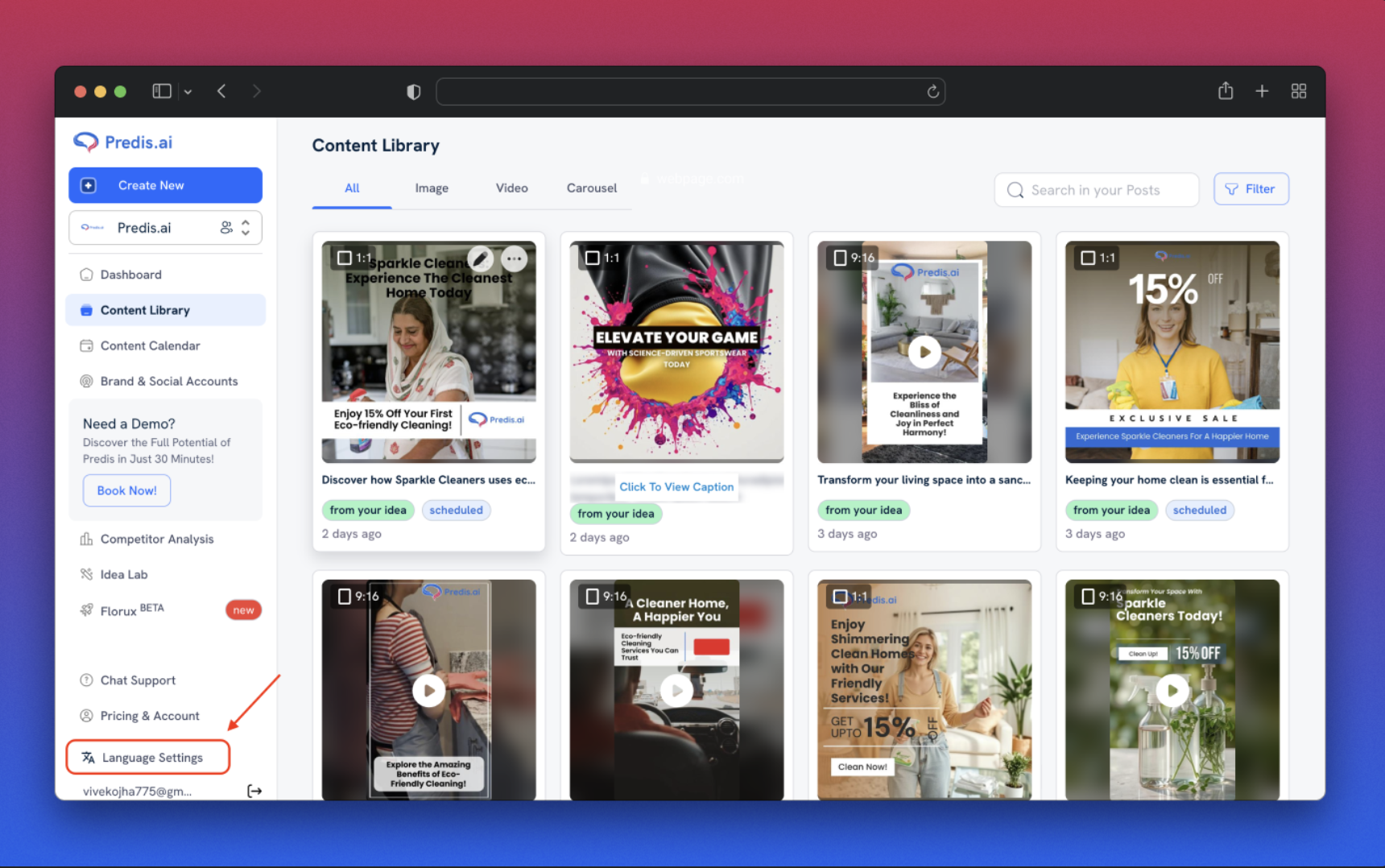1385x868 pixels.
Task: Click the browser reload icon
Action: click(932, 92)
